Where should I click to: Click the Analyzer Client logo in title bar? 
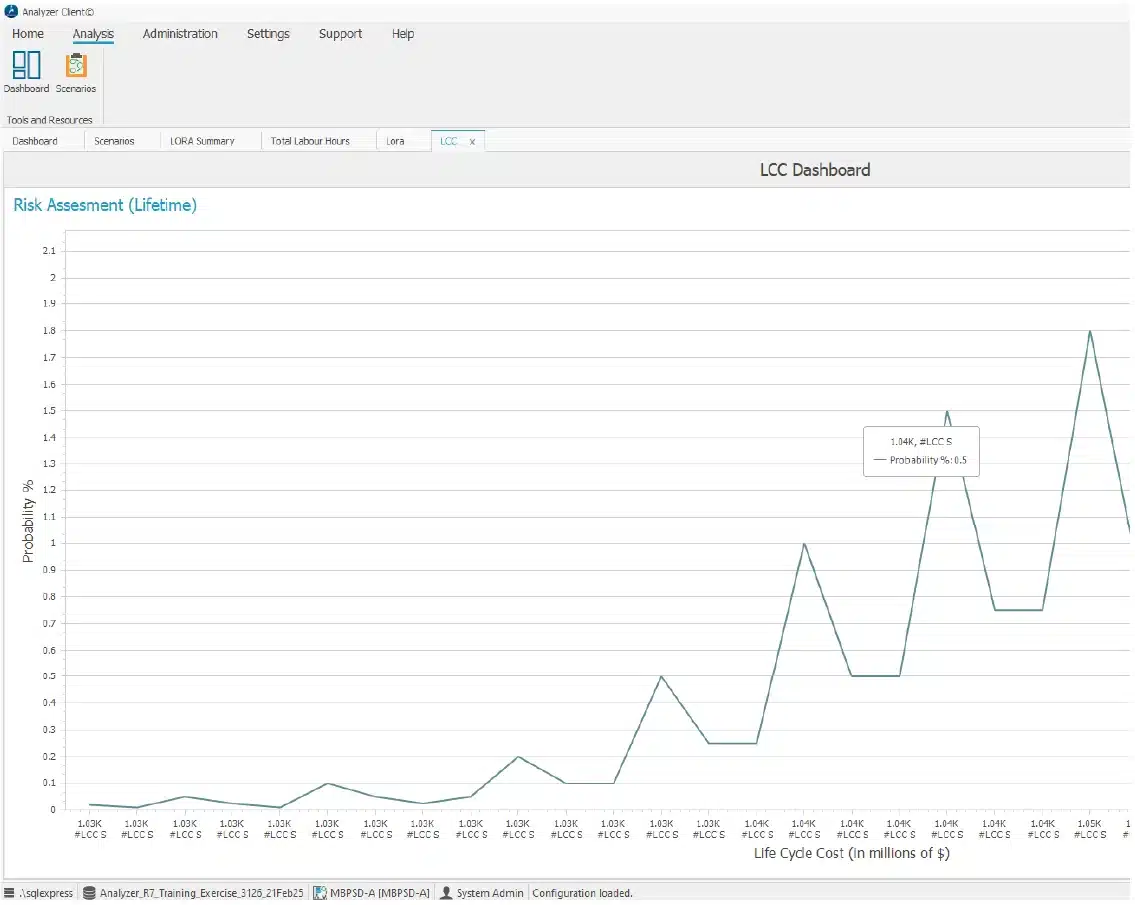point(11,12)
